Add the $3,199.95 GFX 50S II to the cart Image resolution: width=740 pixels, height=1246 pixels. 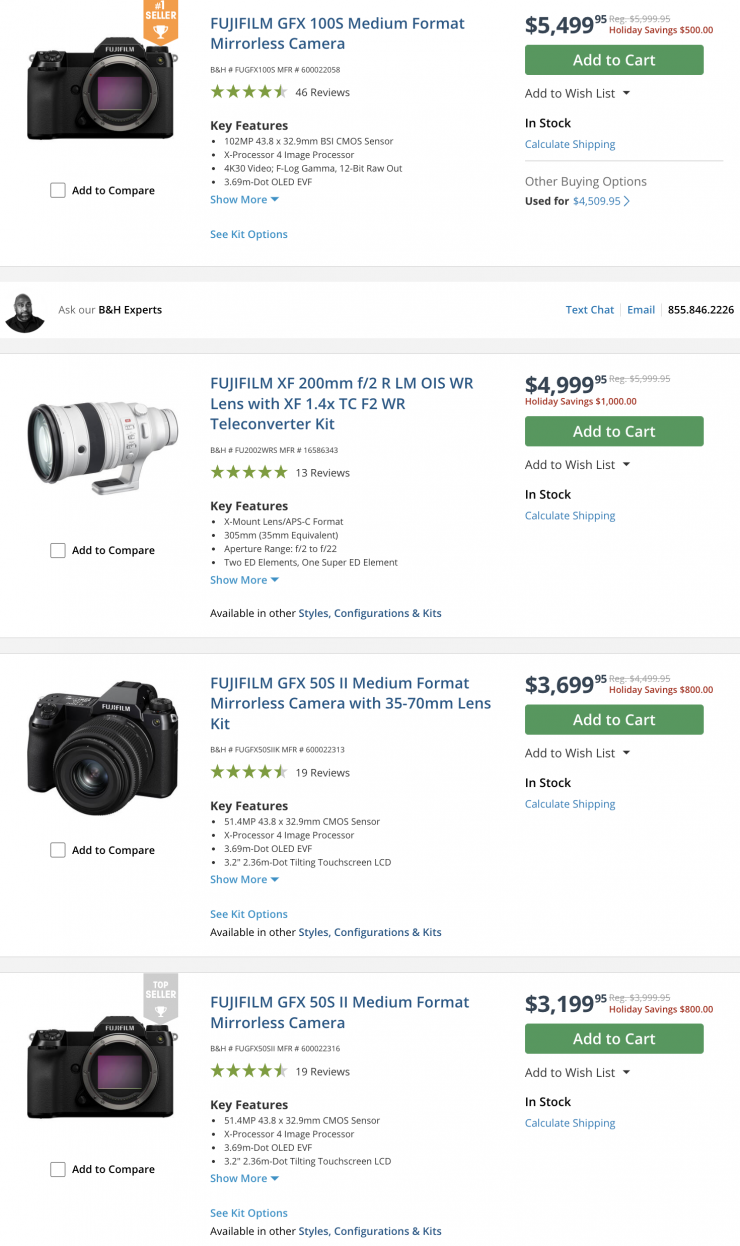coord(614,1039)
